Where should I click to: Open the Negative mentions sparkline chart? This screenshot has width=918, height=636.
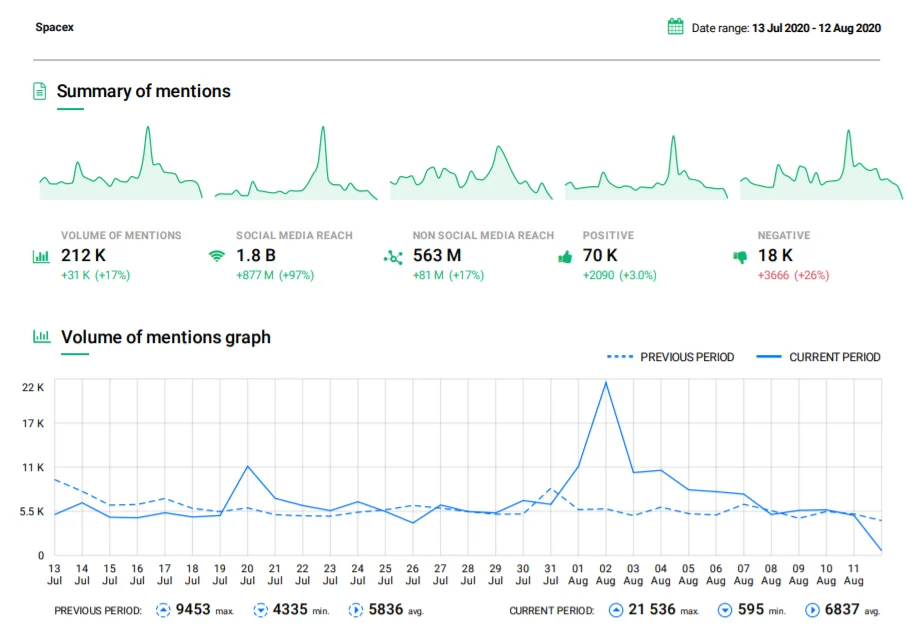pos(821,165)
